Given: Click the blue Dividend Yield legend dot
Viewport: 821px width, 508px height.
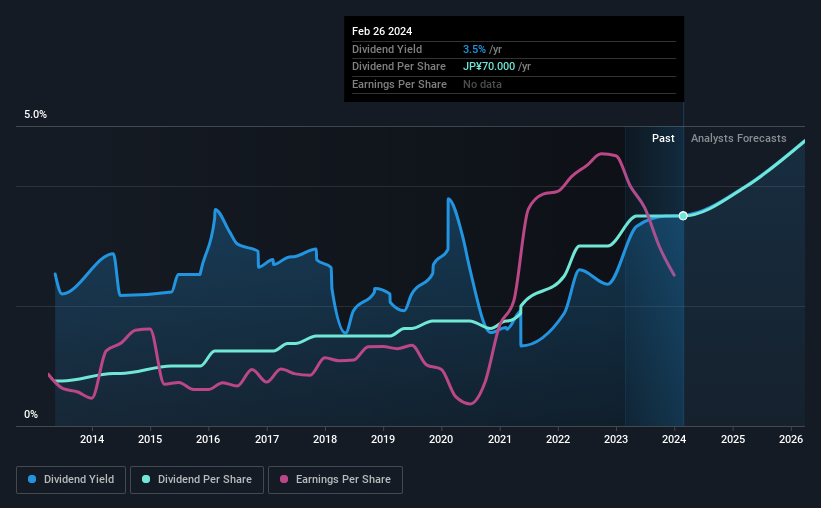Looking at the screenshot, I should 32,479.
